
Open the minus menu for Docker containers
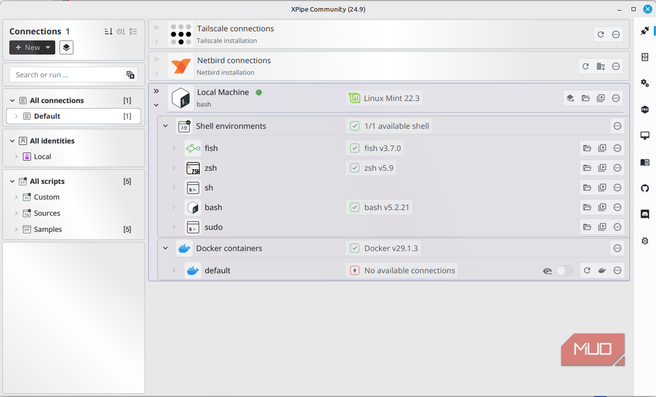point(617,248)
